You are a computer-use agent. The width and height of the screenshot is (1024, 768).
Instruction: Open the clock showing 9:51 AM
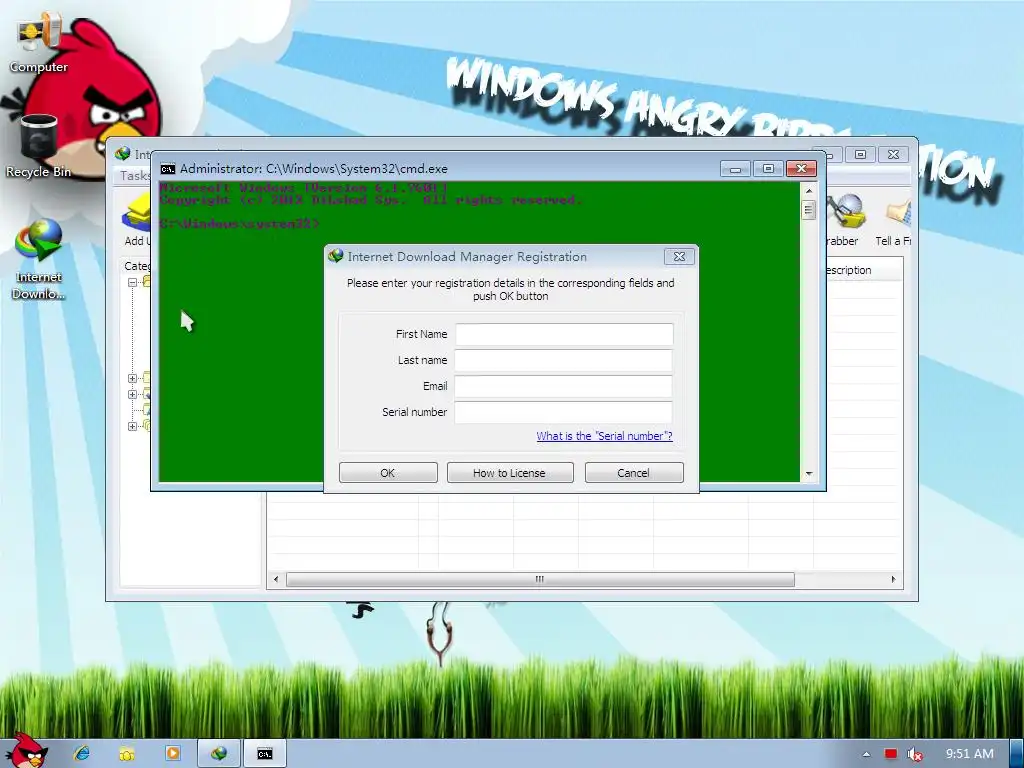pyautogui.click(x=970, y=754)
